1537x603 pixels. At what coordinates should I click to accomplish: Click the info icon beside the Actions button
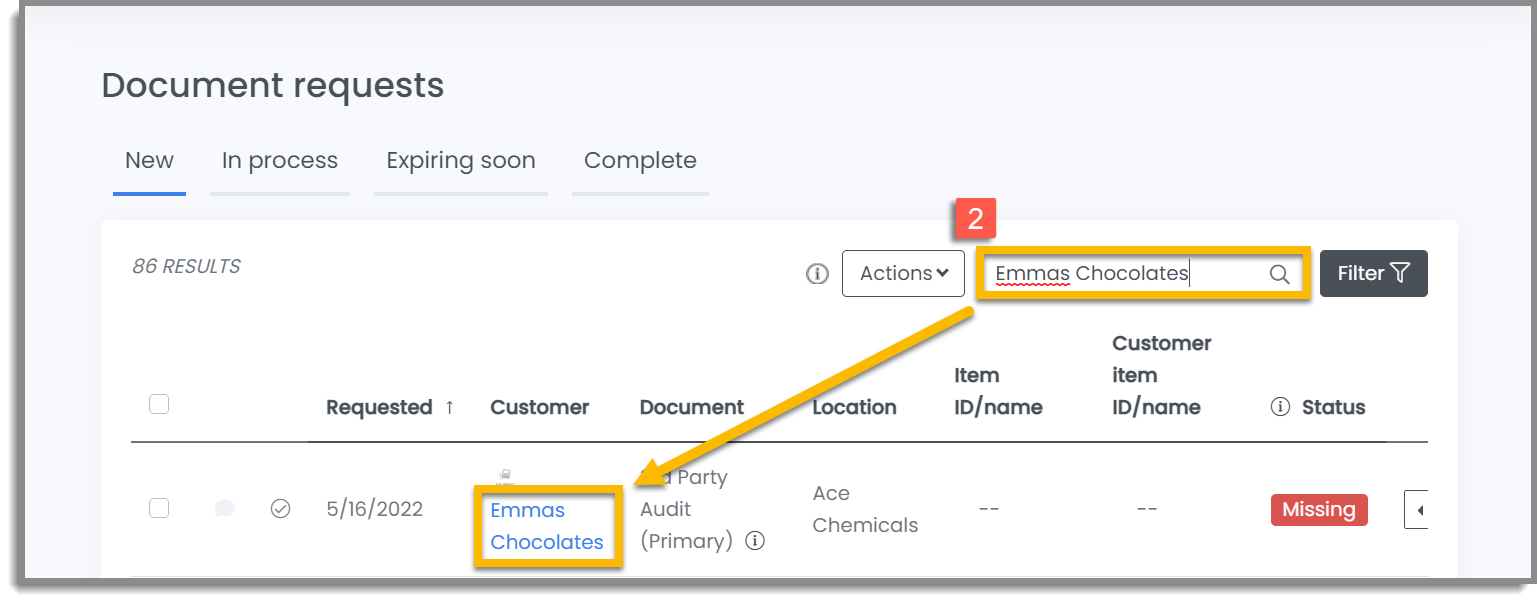(817, 273)
